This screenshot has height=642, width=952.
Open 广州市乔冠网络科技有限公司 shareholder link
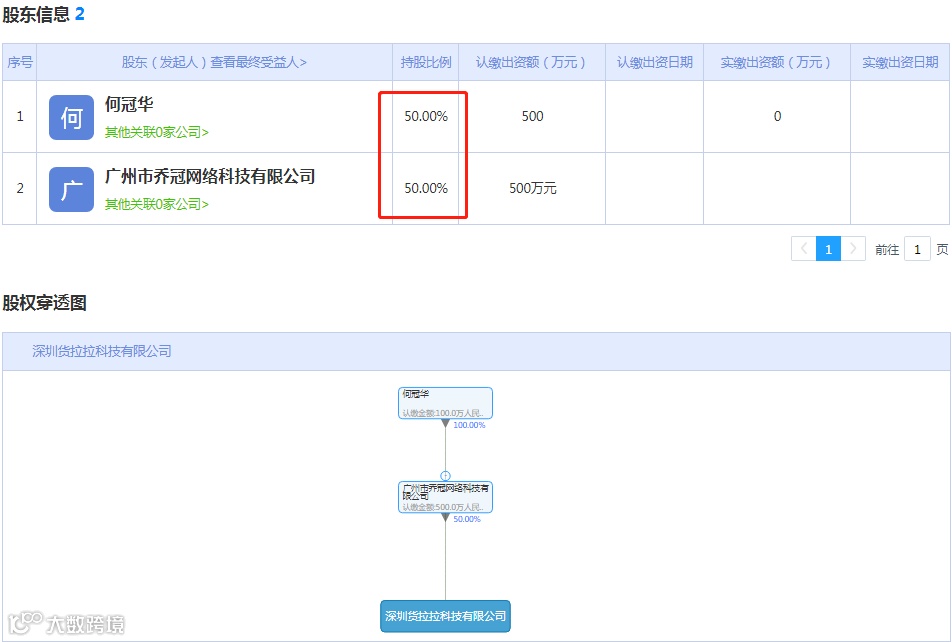pyautogui.click(x=210, y=176)
